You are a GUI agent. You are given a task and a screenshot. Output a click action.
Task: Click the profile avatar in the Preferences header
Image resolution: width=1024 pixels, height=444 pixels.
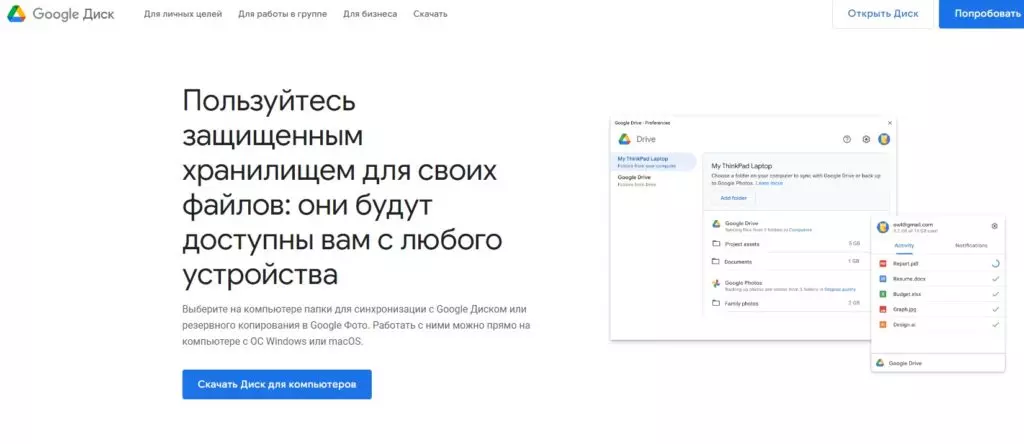[x=884, y=139]
